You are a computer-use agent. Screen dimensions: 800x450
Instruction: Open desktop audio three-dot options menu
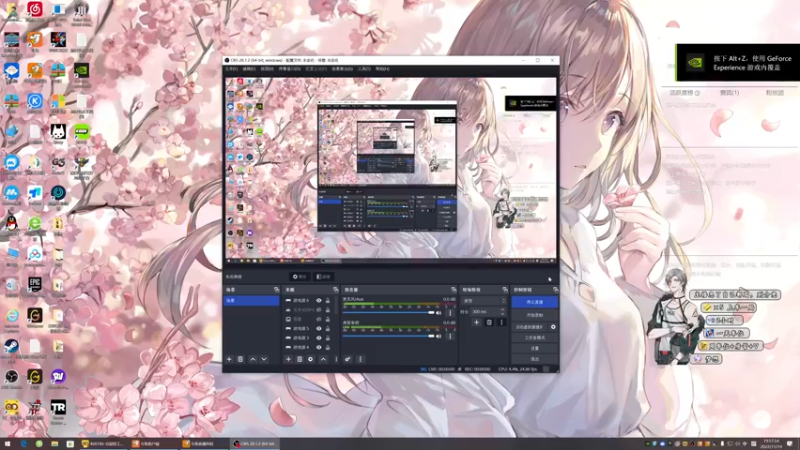(x=450, y=336)
